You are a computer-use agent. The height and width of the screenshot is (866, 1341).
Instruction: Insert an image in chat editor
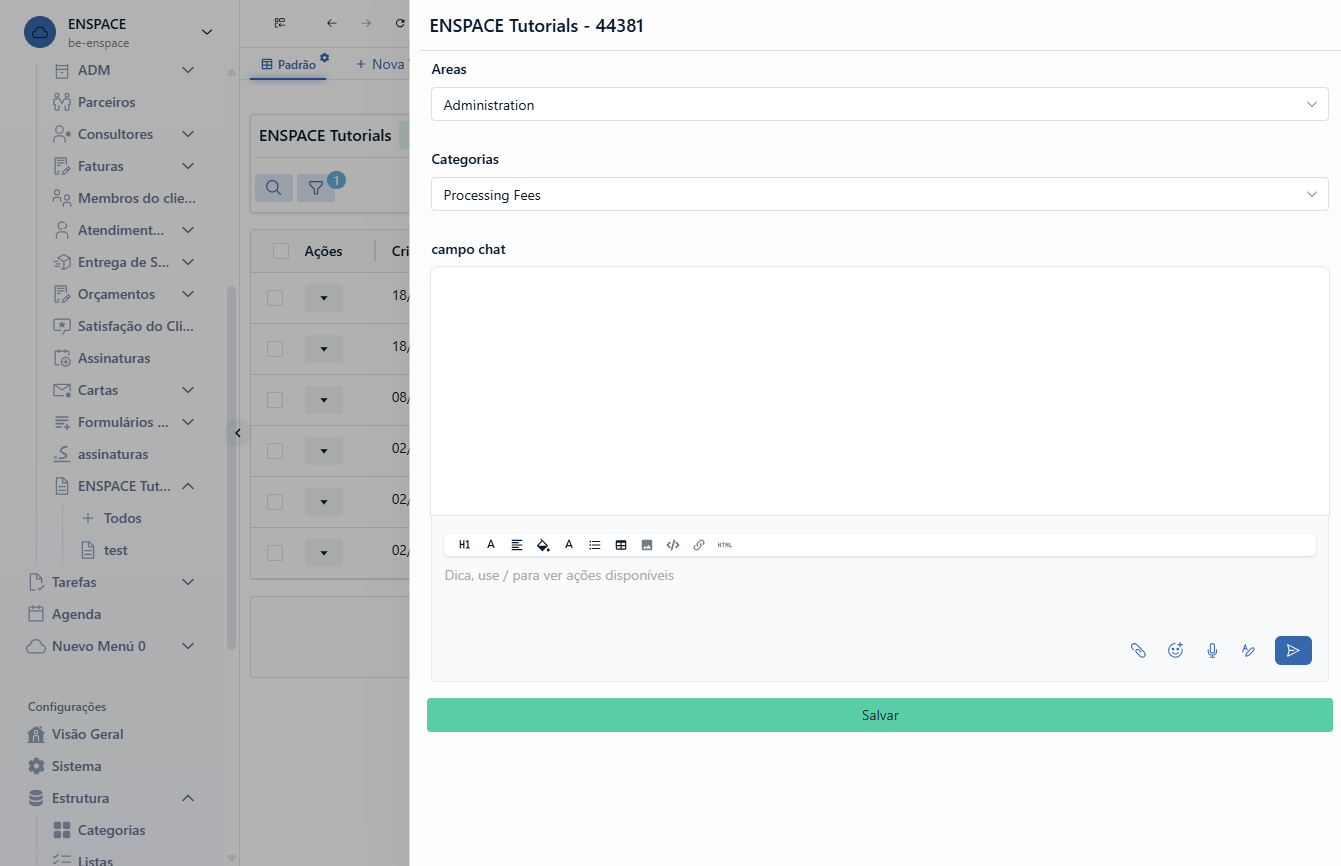tap(647, 545)
